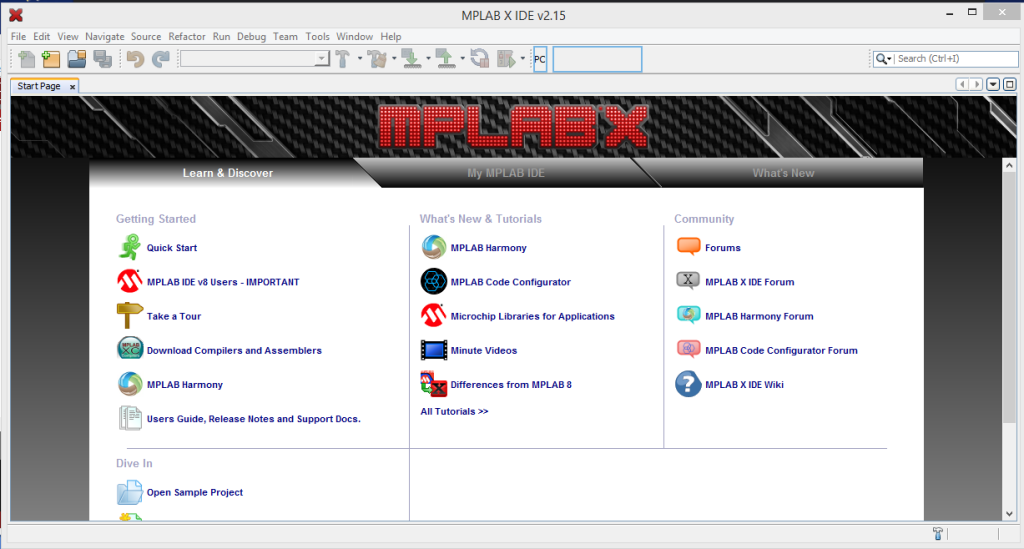Click the blue hexagon icon for Code Configurator
This screenshot has width=1024, height=549.
pyautogui.click(x=434, y=281)
